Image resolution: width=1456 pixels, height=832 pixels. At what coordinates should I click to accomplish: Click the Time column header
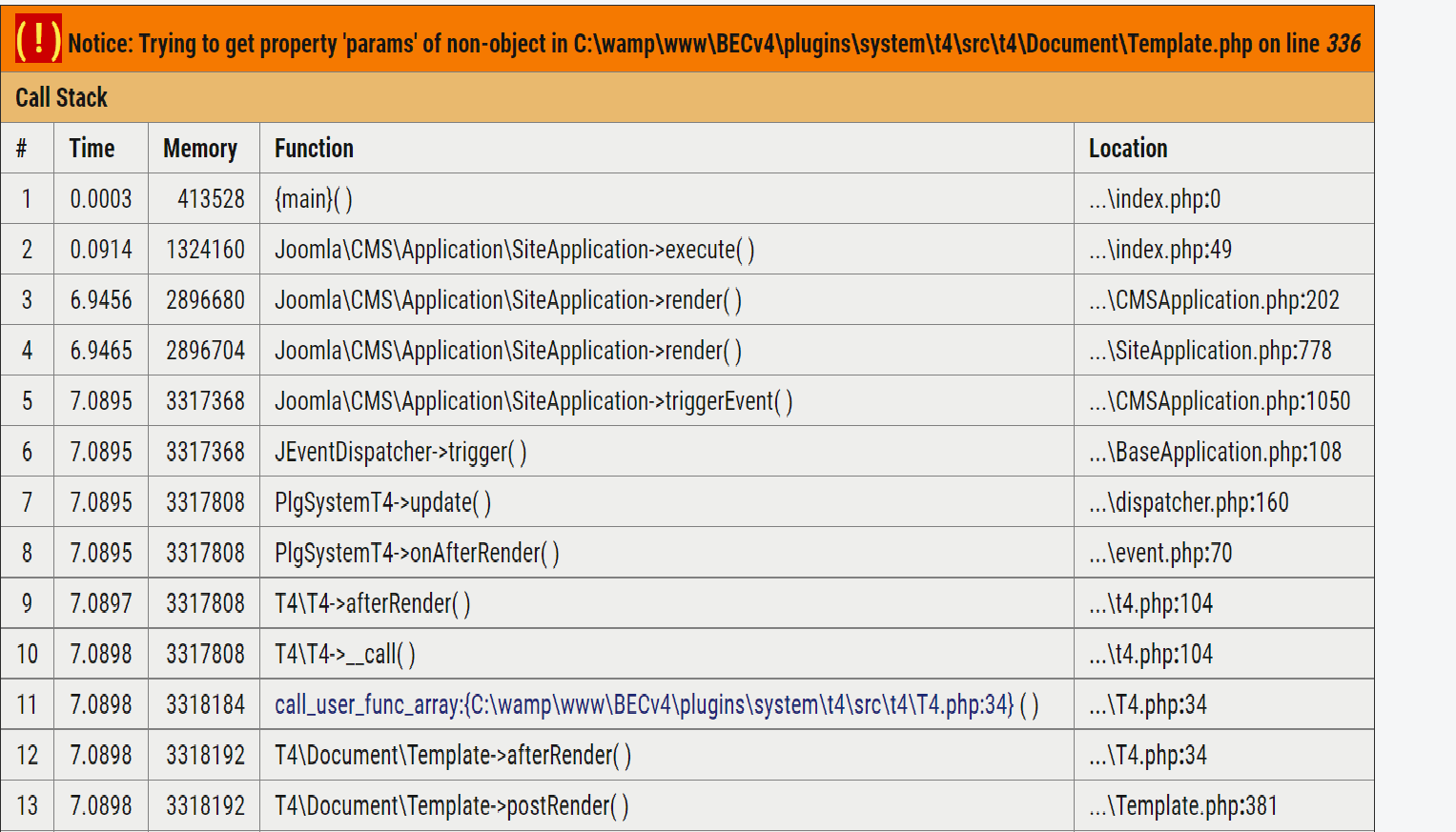[92, 149]
